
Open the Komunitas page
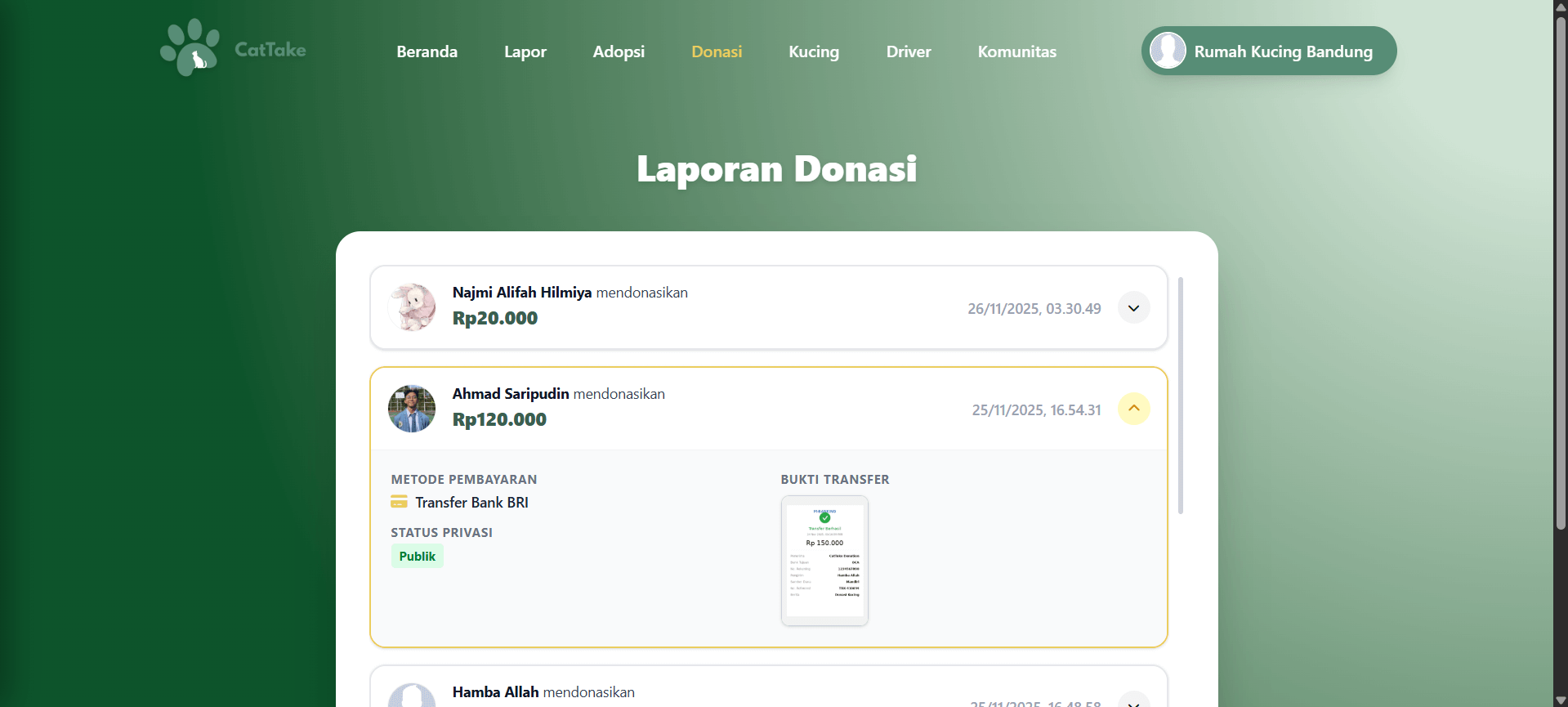coord(1016,51)
